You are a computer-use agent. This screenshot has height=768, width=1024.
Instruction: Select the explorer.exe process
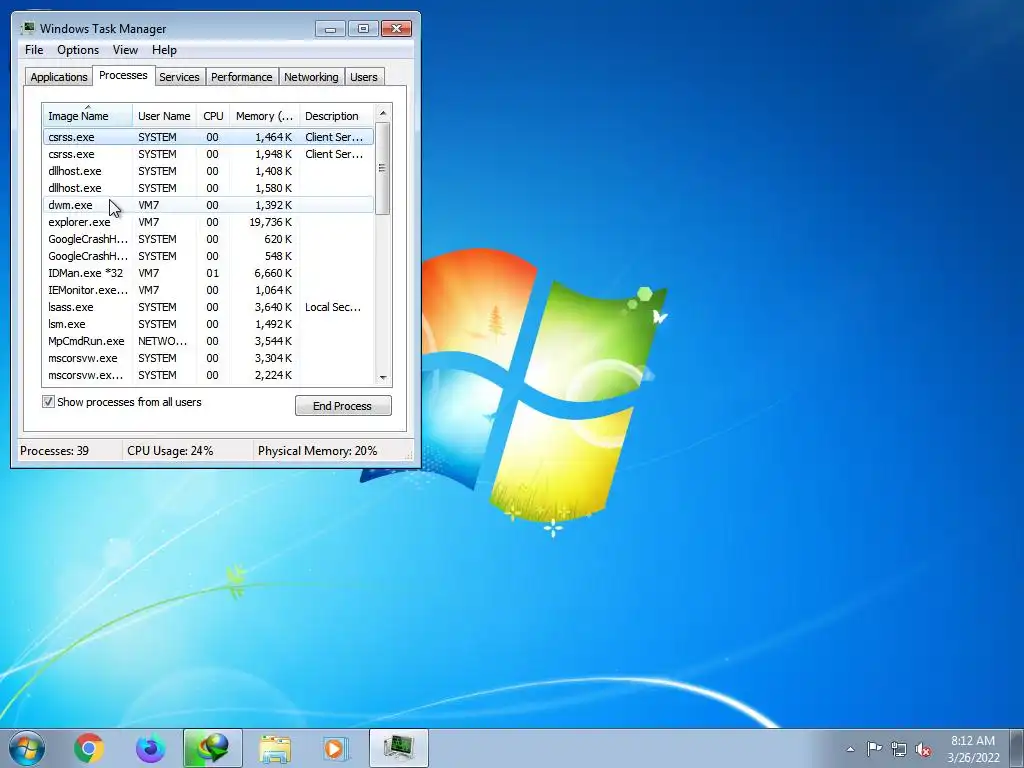(x=208, y=222)
